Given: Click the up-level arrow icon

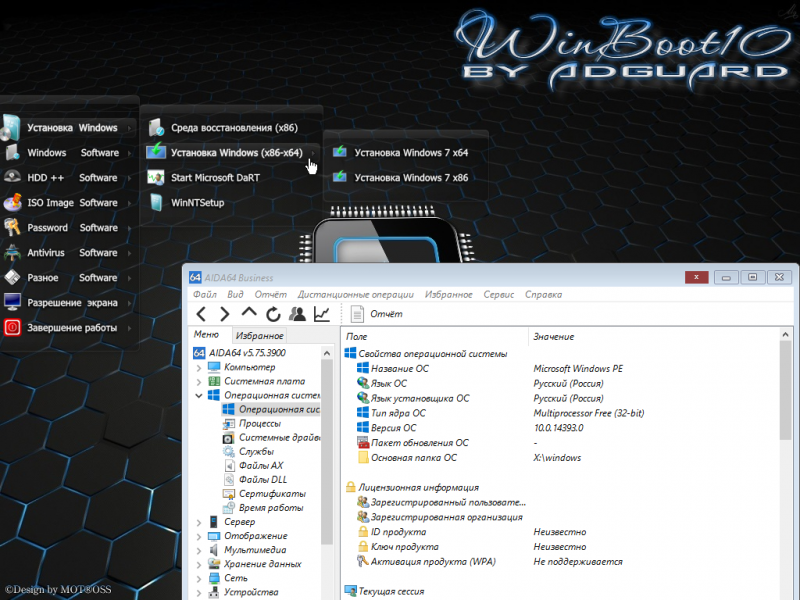Looking at the screenshot, I should tap(249, 312).
